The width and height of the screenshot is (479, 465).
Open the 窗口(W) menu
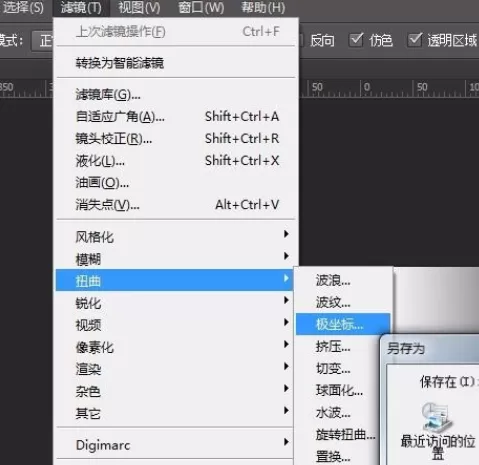(x=201, y=8)
